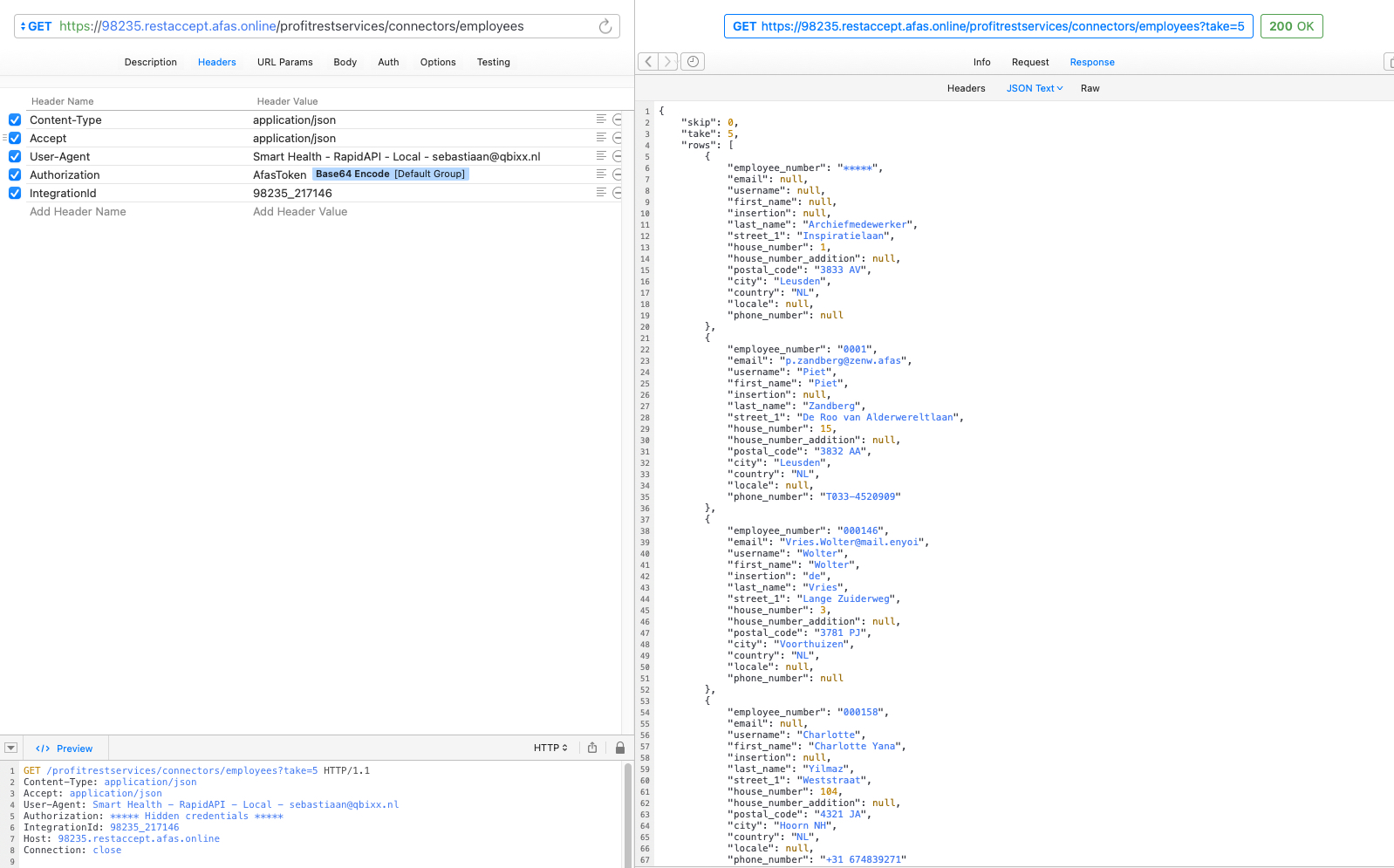1394x868 pixels.
Task: Select the Response tab
Action: click(1092, 62)
